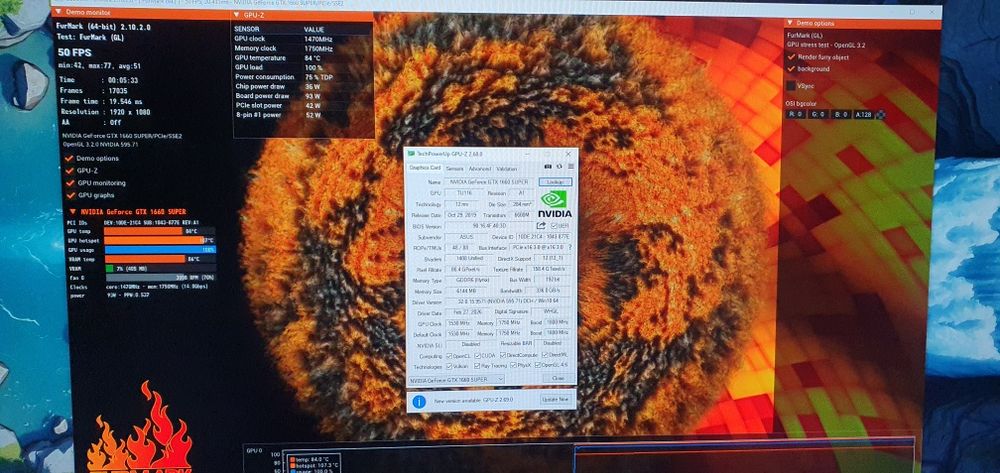
Task: Toggle the DirectCompute checkbox in GPU-Z
Action: (503, 354)
